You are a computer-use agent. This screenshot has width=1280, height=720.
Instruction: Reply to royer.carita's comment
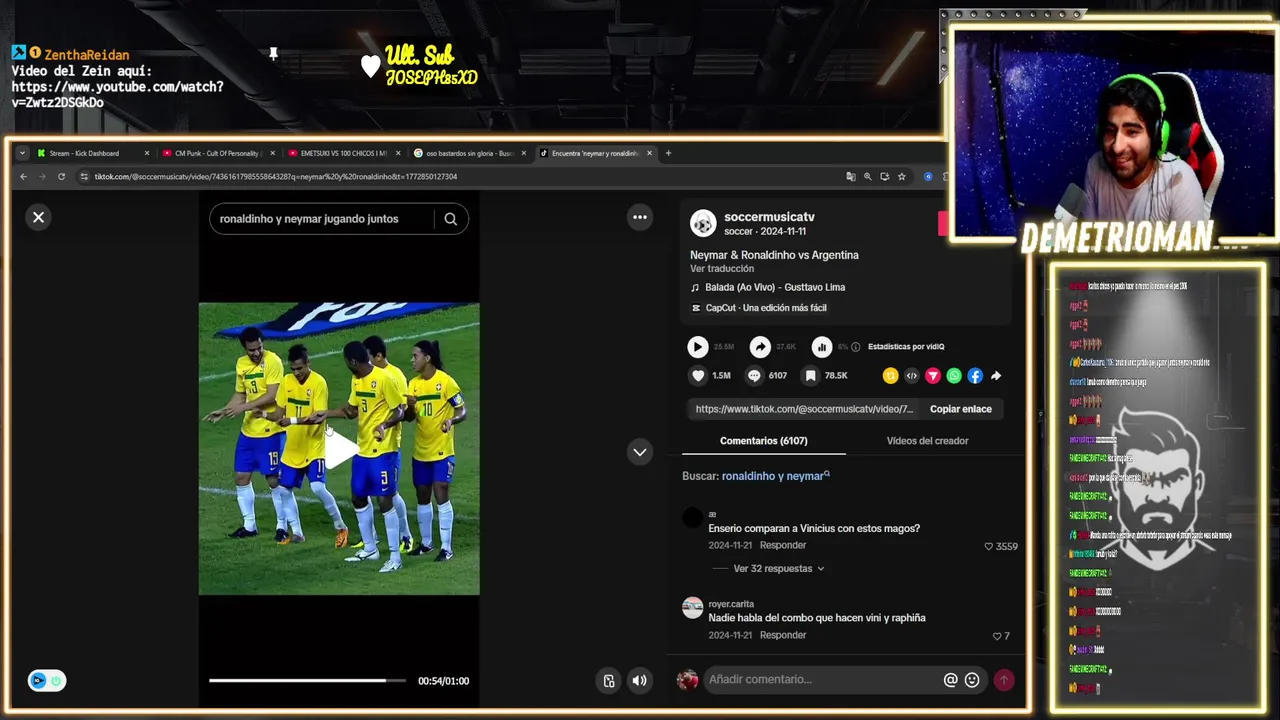[x=783, y=635]
